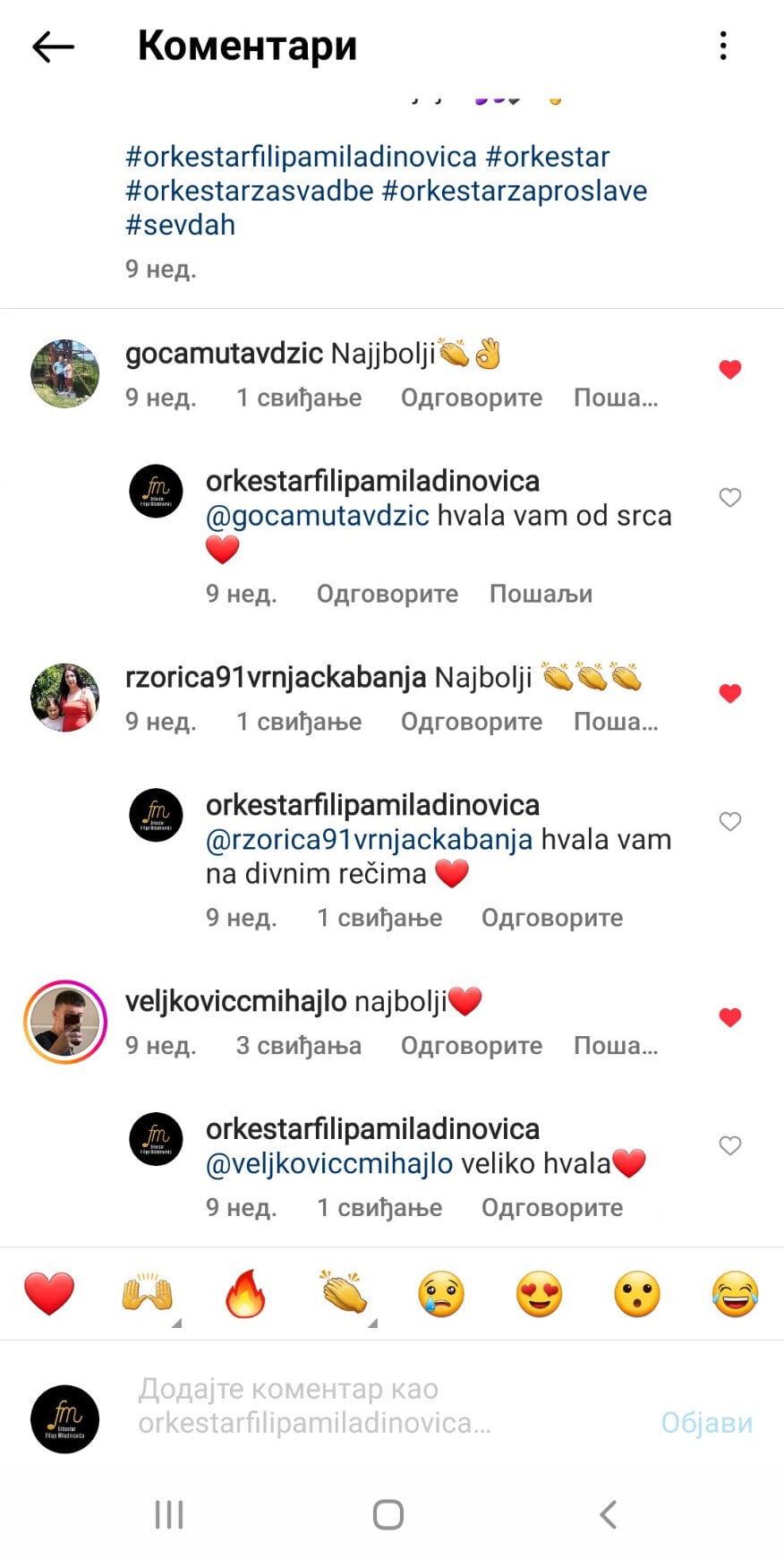Insert the laughing tears emoji reaction
The width and height of the screenshot is (784, 1559).
pos(735,1294)
